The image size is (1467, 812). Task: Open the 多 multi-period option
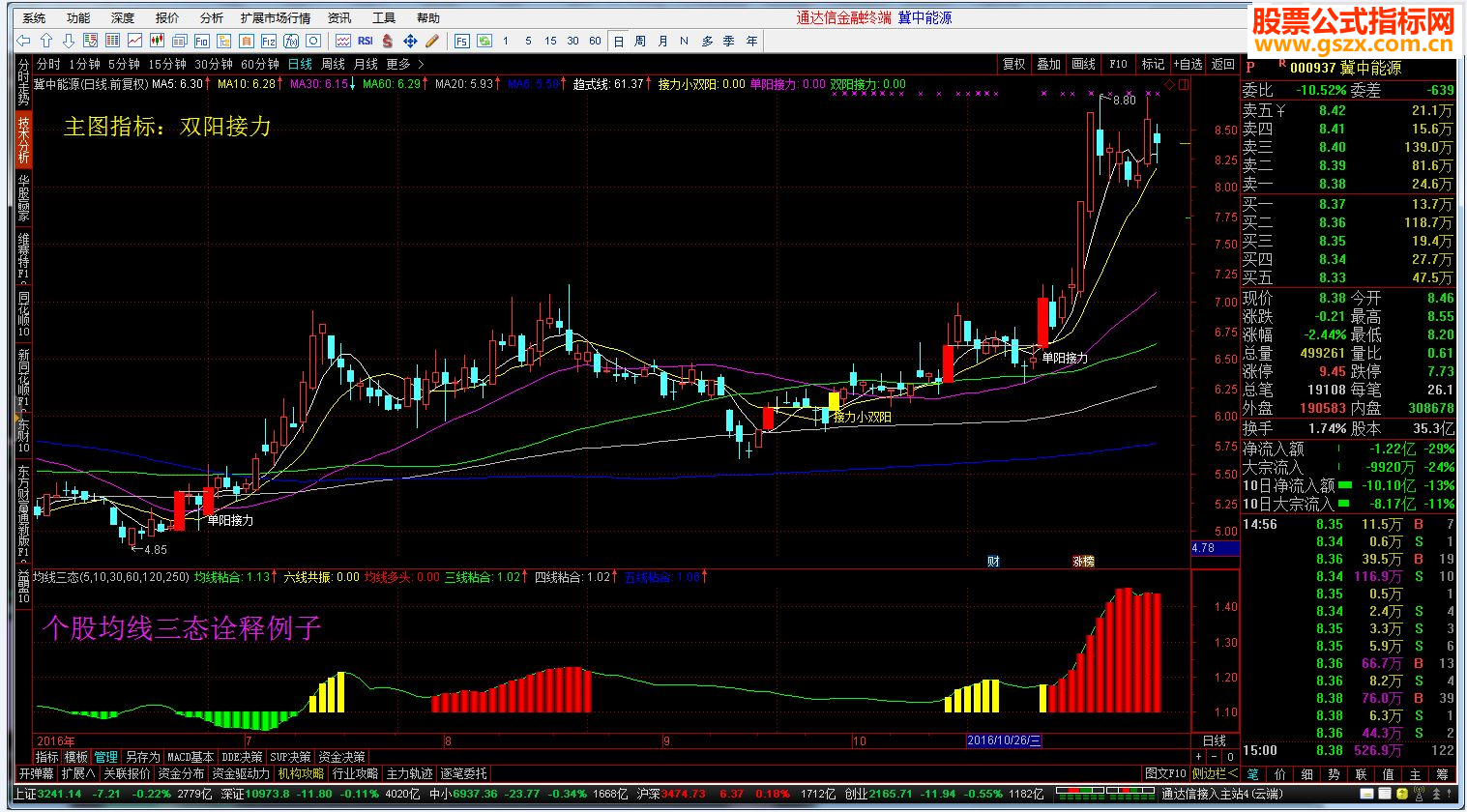tap(707, 41)
